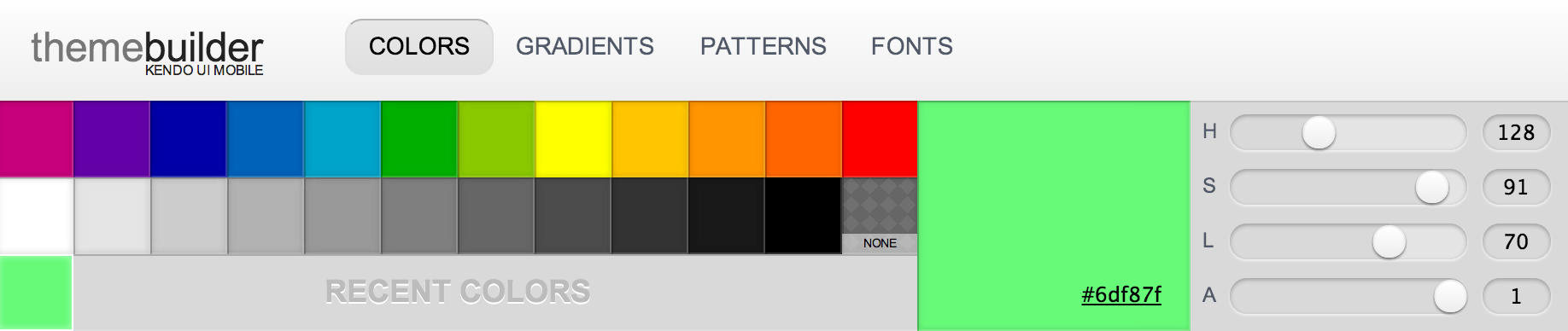Viewport: 1568px width, 331px height.
Task: Pick the magenta color swatch
Action: 36,139
